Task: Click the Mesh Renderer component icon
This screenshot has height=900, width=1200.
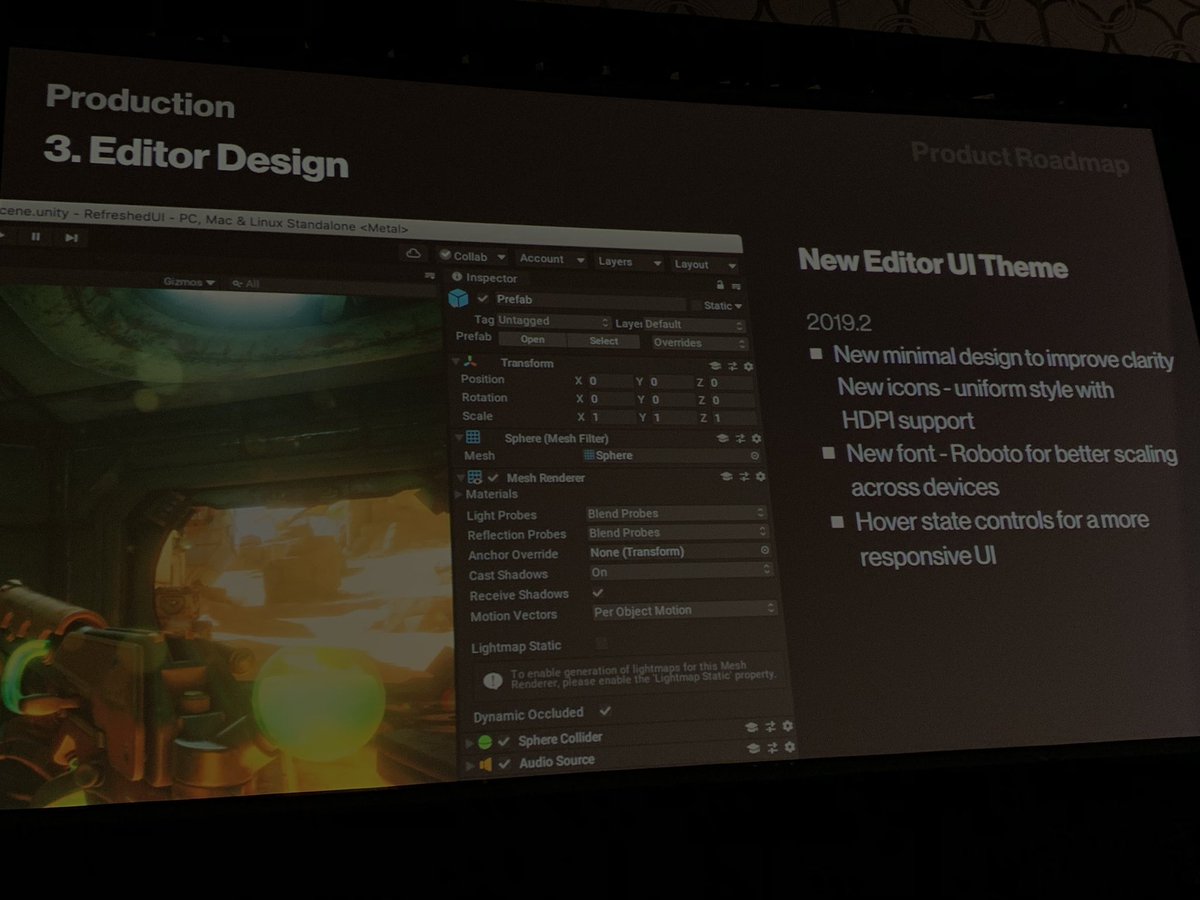Action: pos(475,478)
